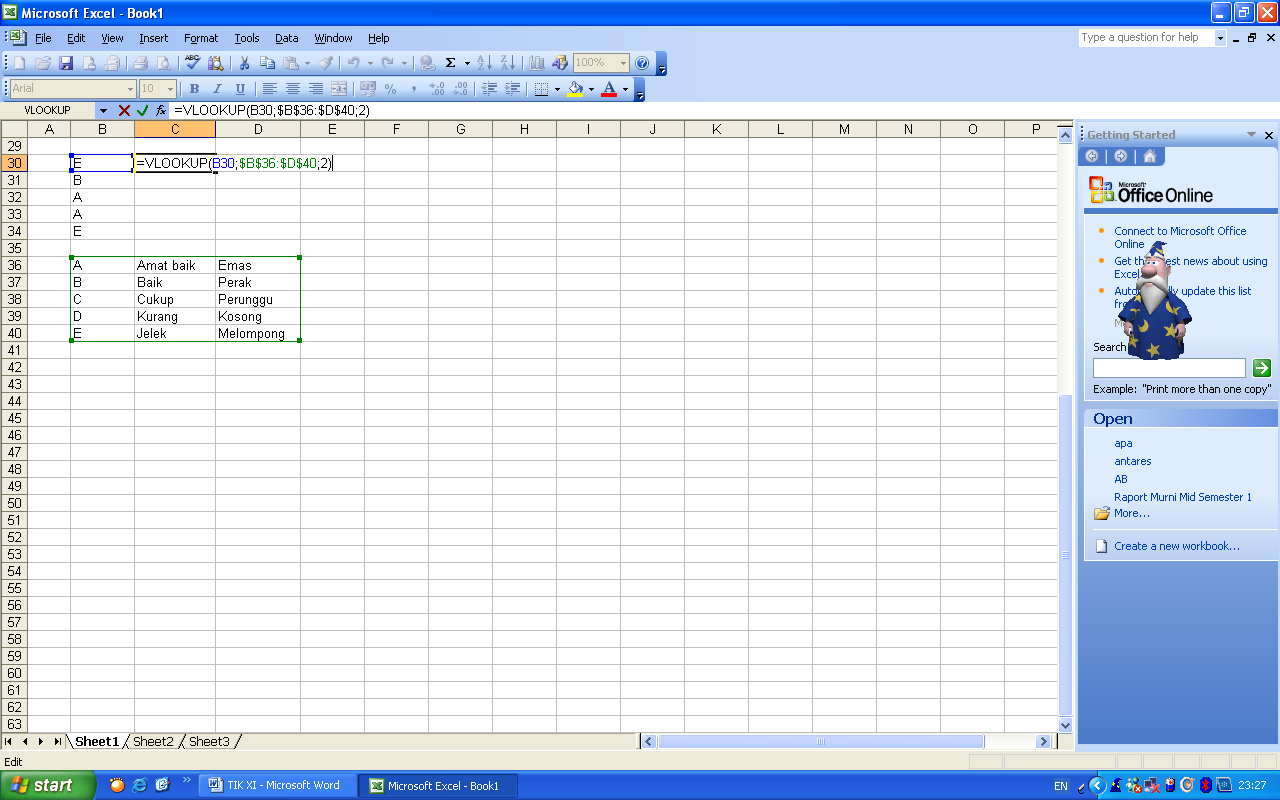Open the Font name dropdown
The image size is (1280, 800).
[128, 89]
